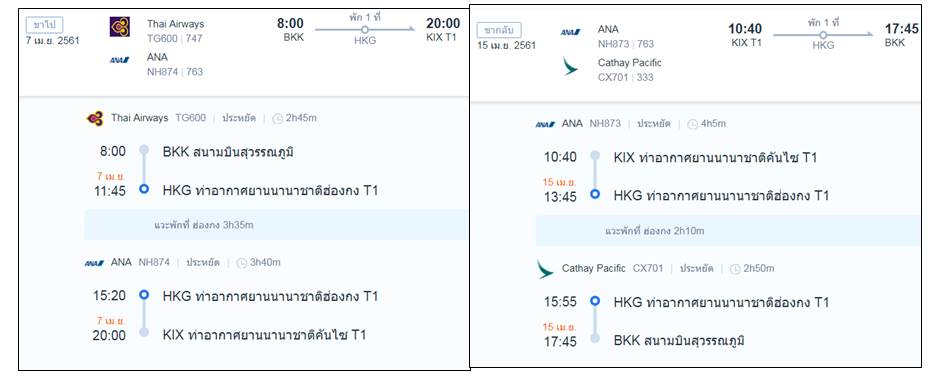Open the Hong Kong 3h35m layover bar
Viewport: 945px width, 378px height.
click(276, 225)
